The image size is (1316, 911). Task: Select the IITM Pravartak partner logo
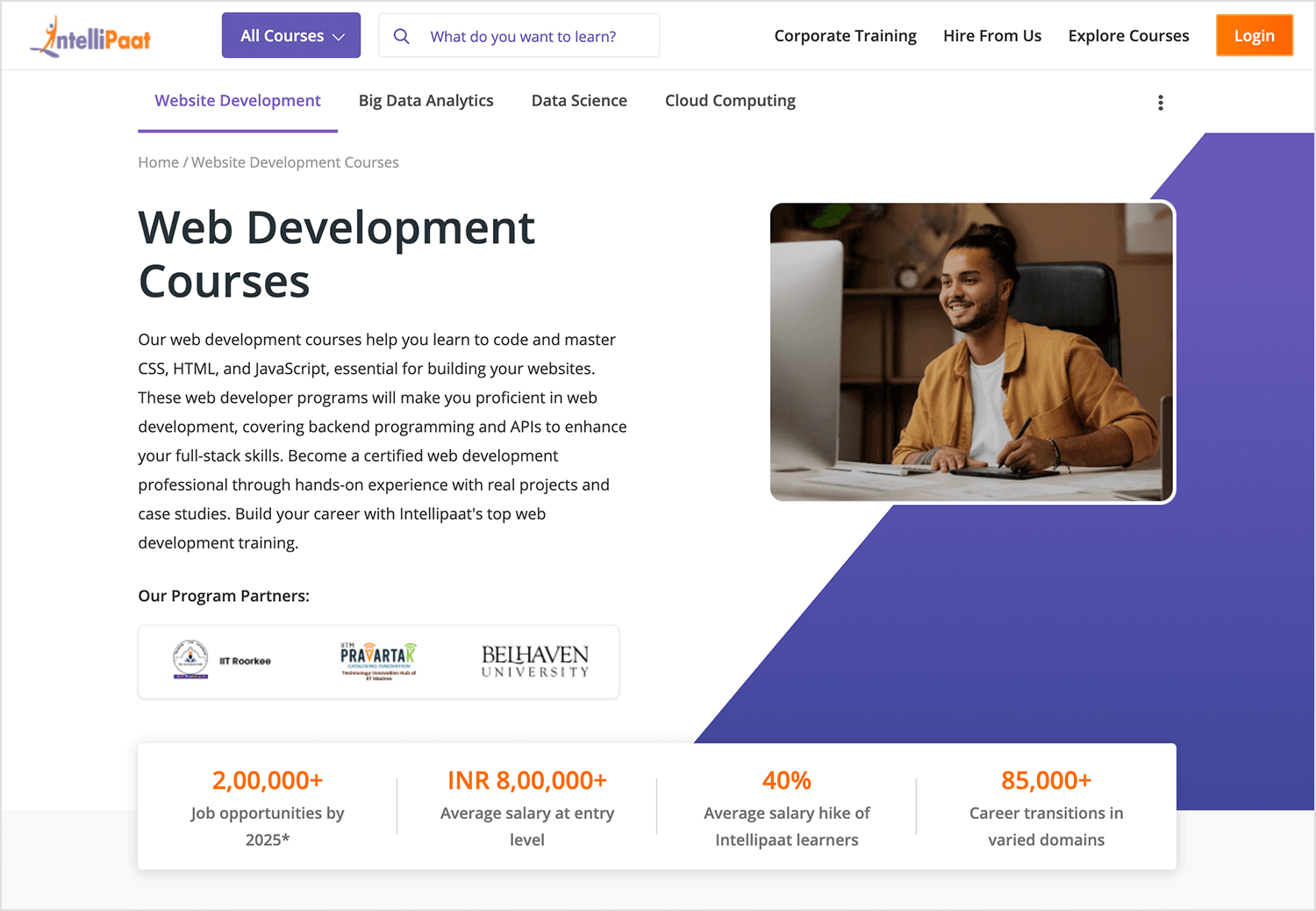[x=377, y=659]
